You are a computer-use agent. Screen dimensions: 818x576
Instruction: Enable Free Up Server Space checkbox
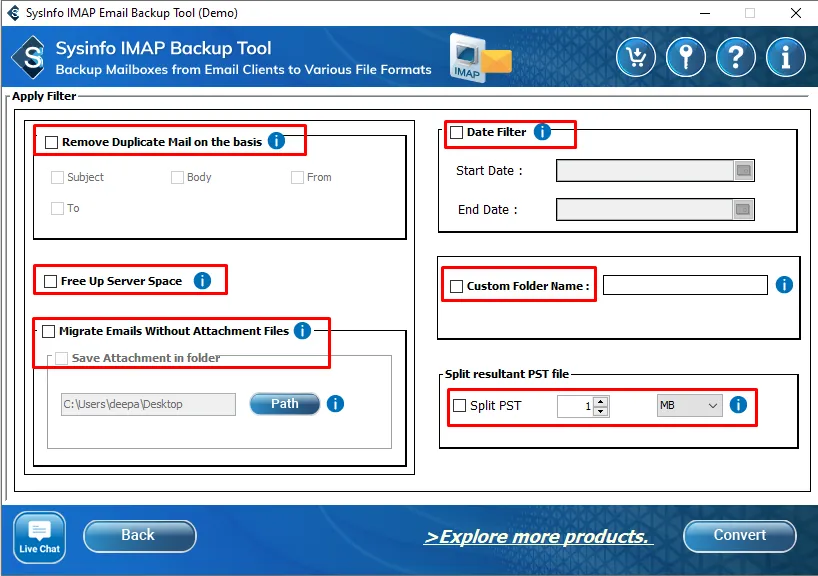point(51,282)
